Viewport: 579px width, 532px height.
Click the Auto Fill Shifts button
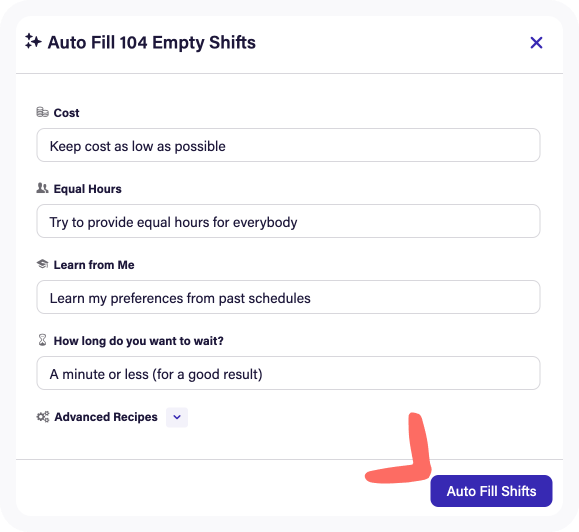(491, 491)
